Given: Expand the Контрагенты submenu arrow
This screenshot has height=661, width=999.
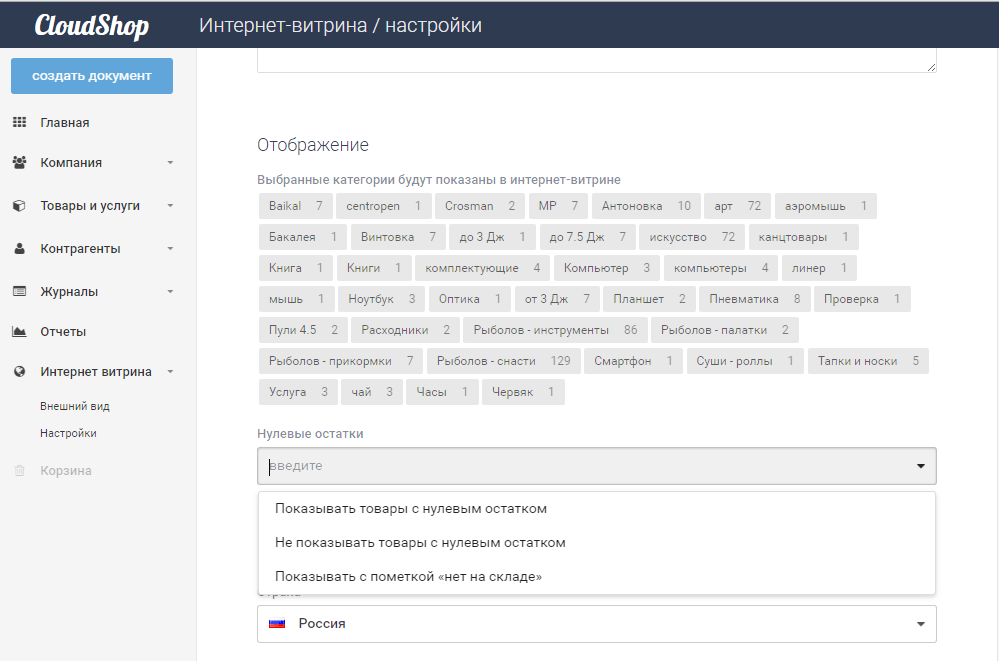Looking at the screenshot, I should click(170, 249).
